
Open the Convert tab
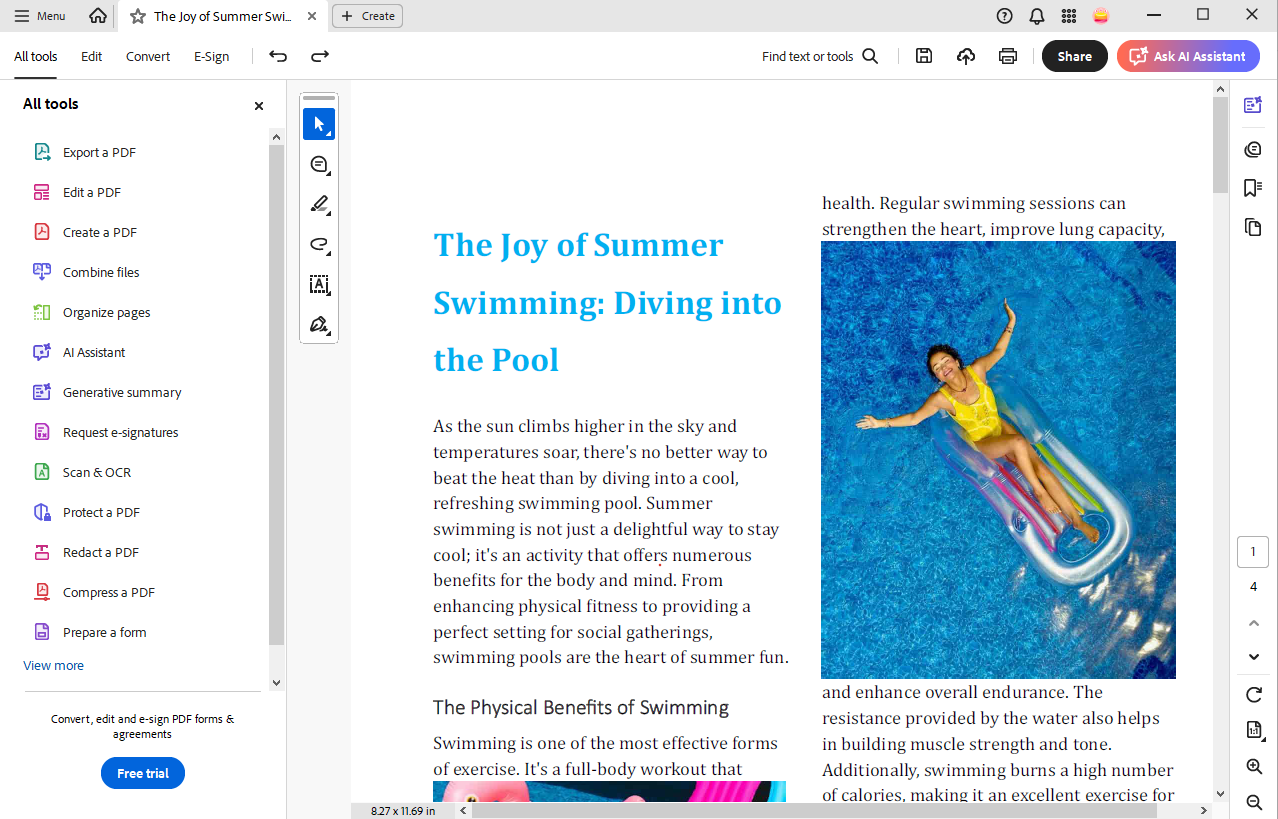point(148,57)
